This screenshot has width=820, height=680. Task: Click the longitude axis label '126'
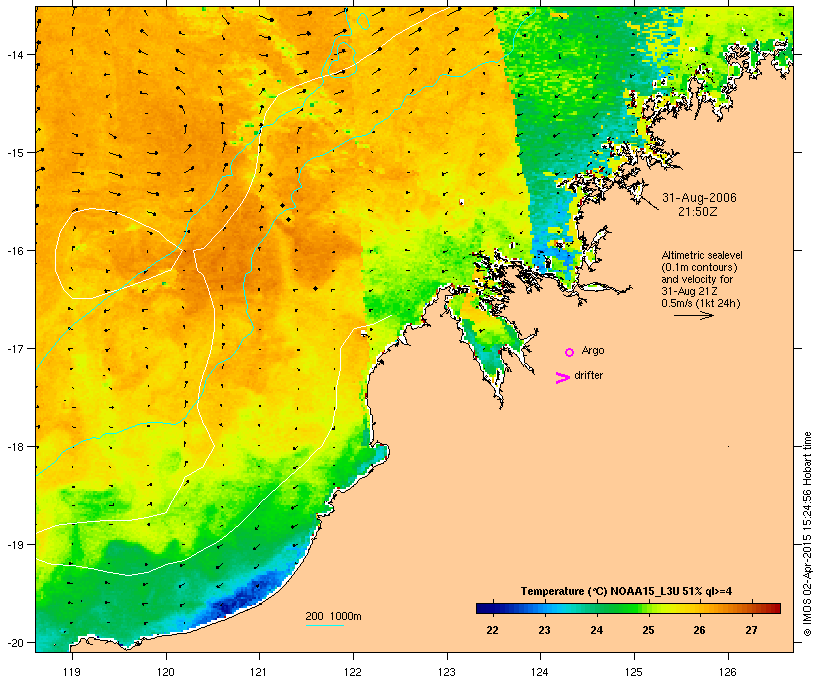click(727, 672)
